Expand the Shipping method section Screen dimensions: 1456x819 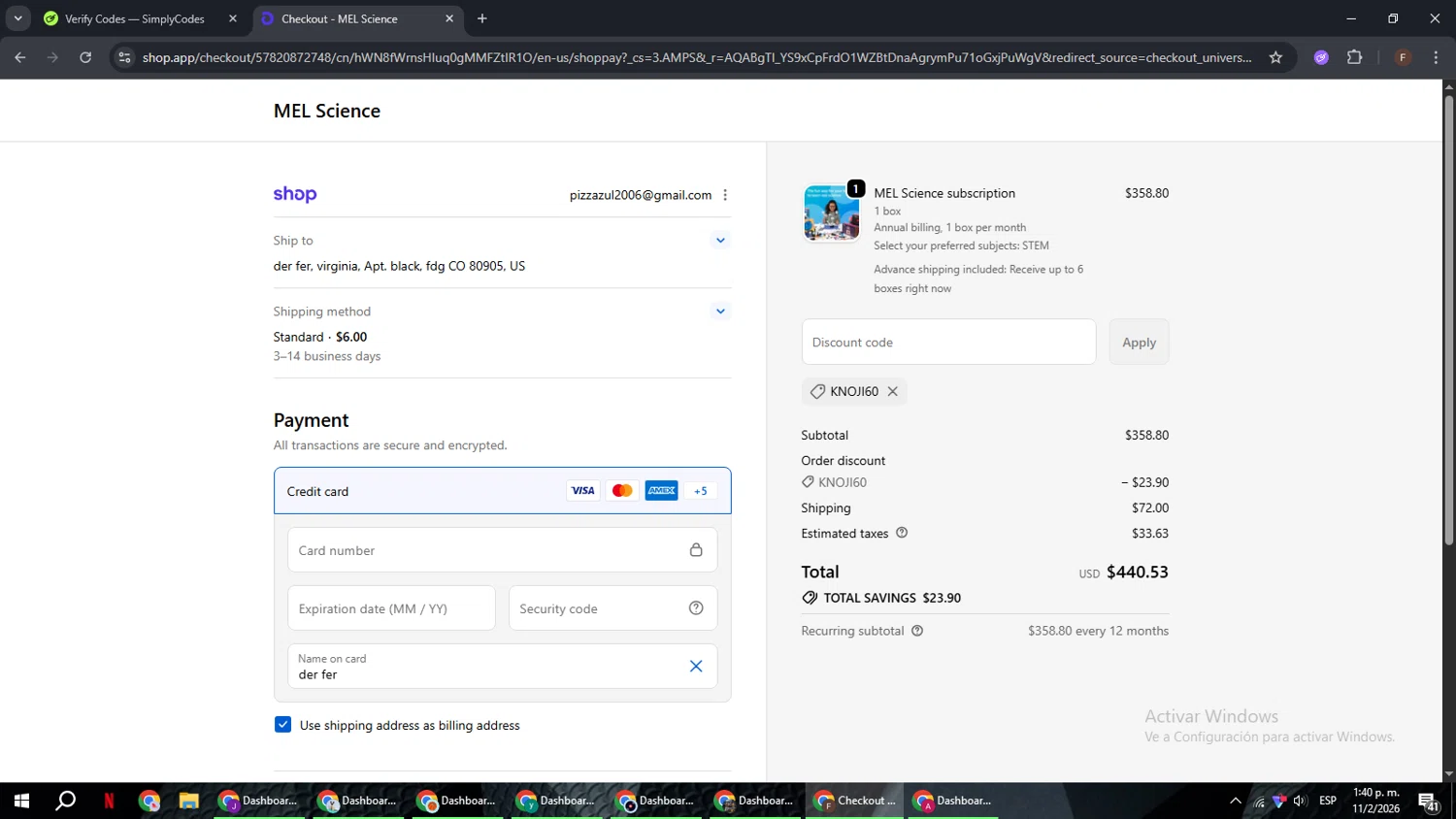[720, 311]
